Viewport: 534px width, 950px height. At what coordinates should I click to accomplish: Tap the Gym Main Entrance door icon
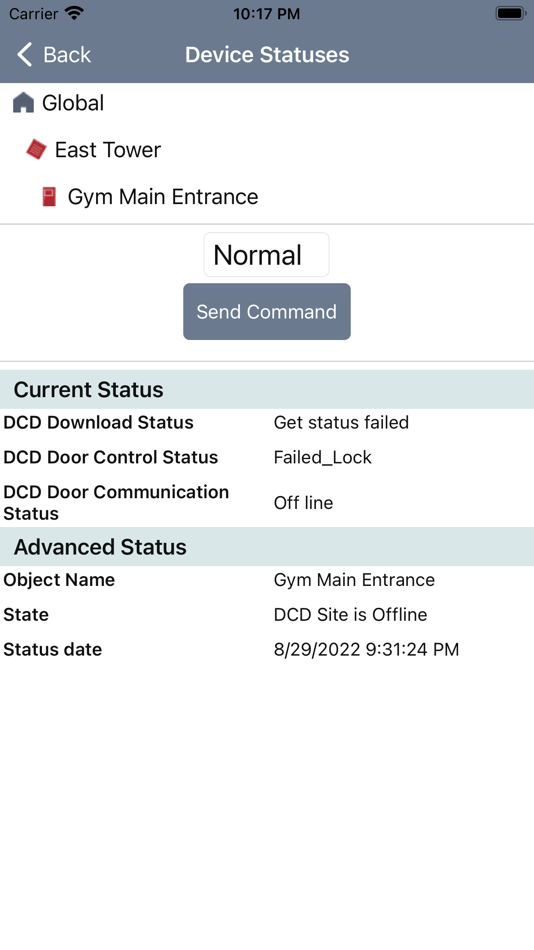click(49, 196)
